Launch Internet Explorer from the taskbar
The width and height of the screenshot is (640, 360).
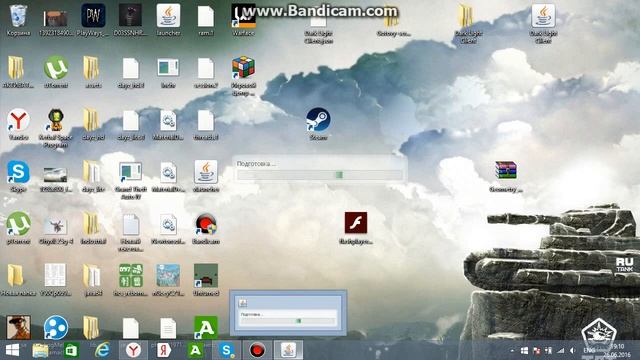[x=102, y=350]
